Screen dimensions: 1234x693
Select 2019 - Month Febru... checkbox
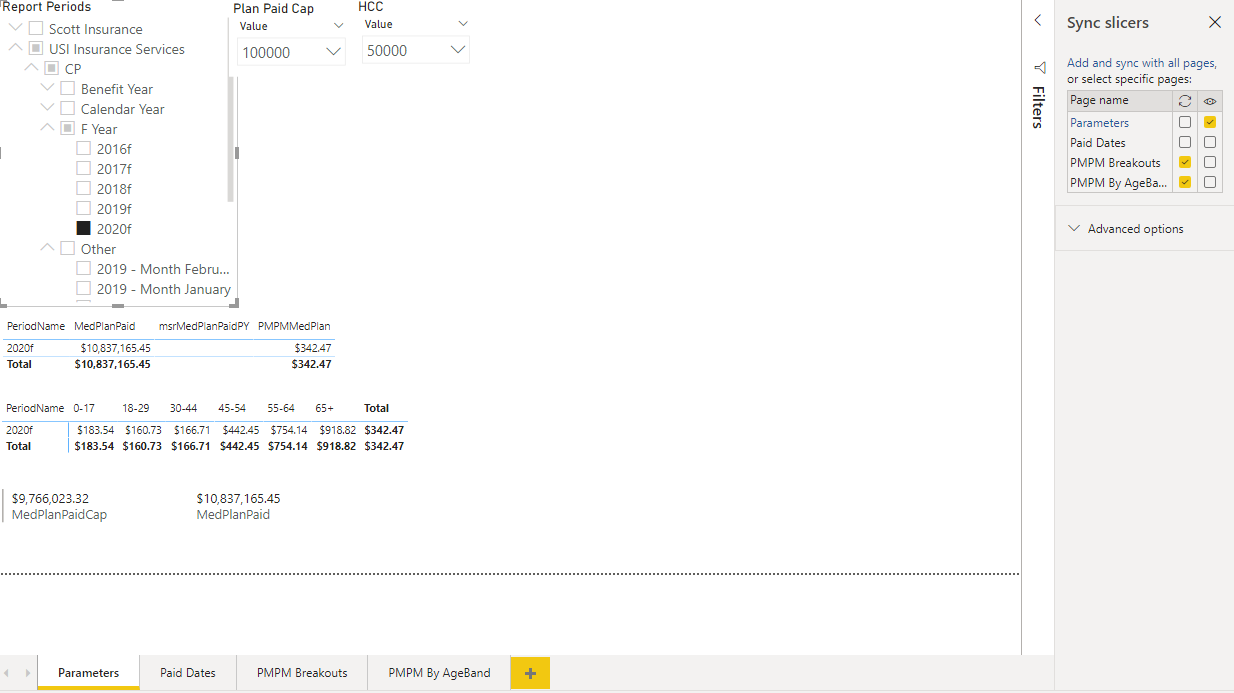coord(84,268)
